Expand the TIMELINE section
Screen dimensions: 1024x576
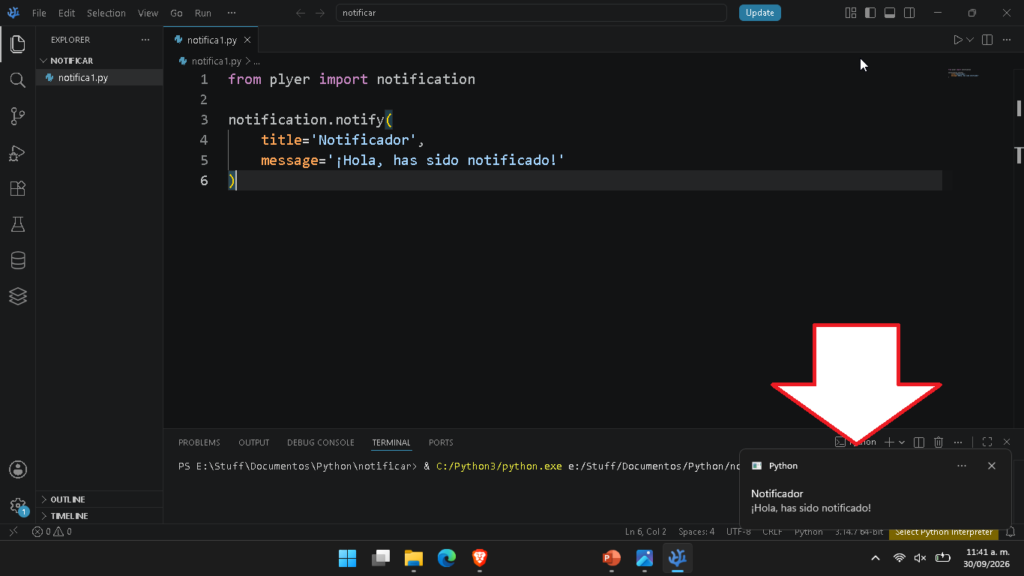click(x=99, y=515)
